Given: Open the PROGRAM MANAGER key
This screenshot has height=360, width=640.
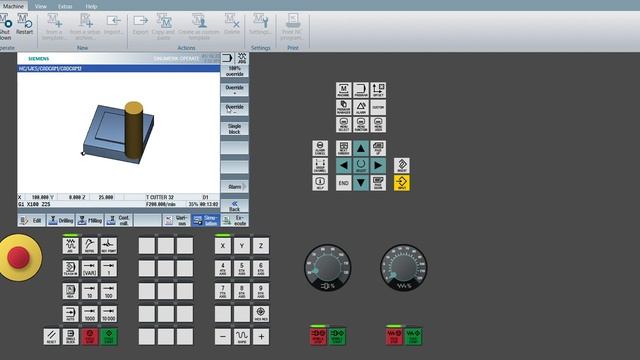Looking at the screenshot, I should tap(343, 107).
